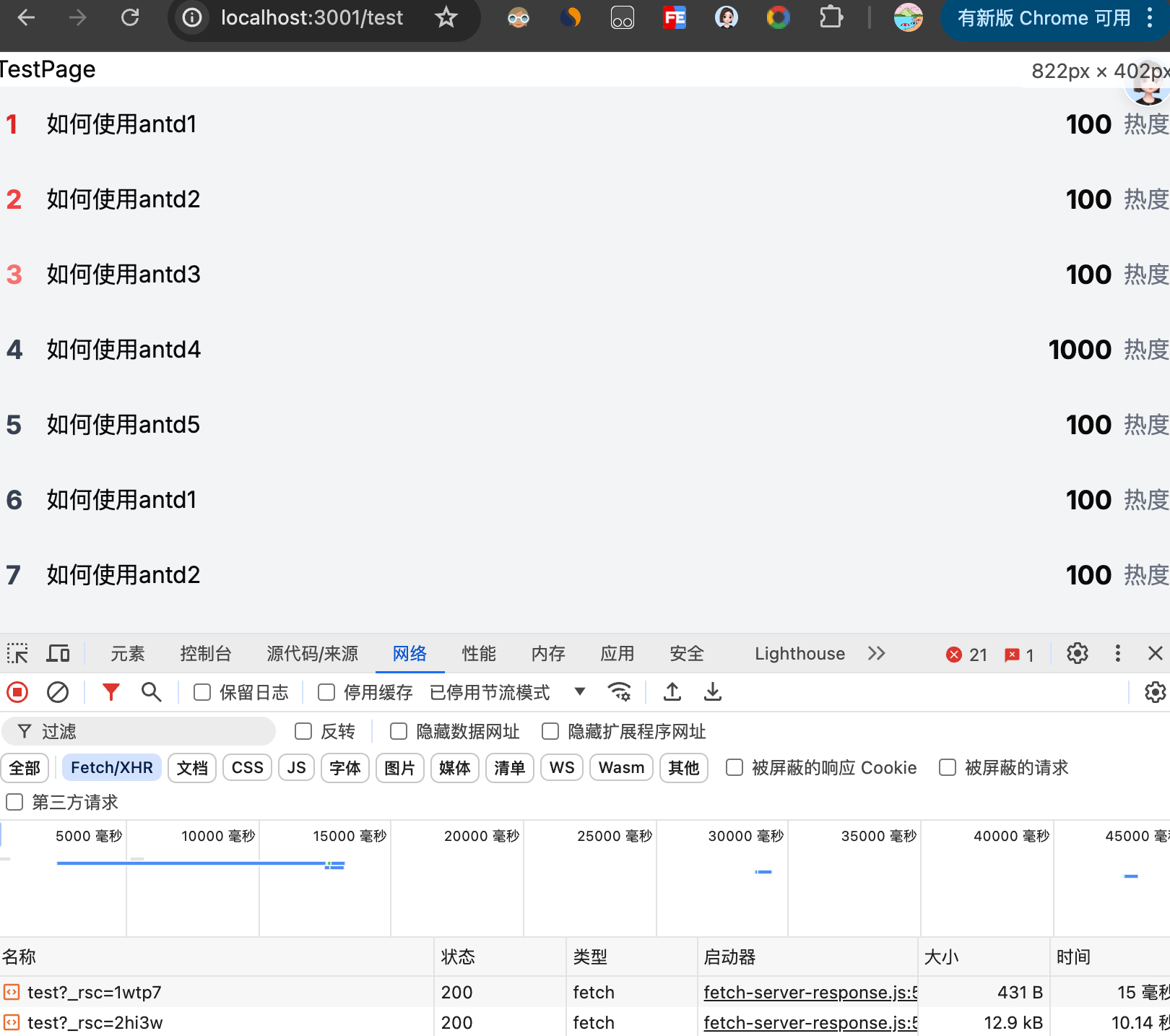Open network conditions wifi icon
Screen dimensions: 1170x1036
pos(620,692)
